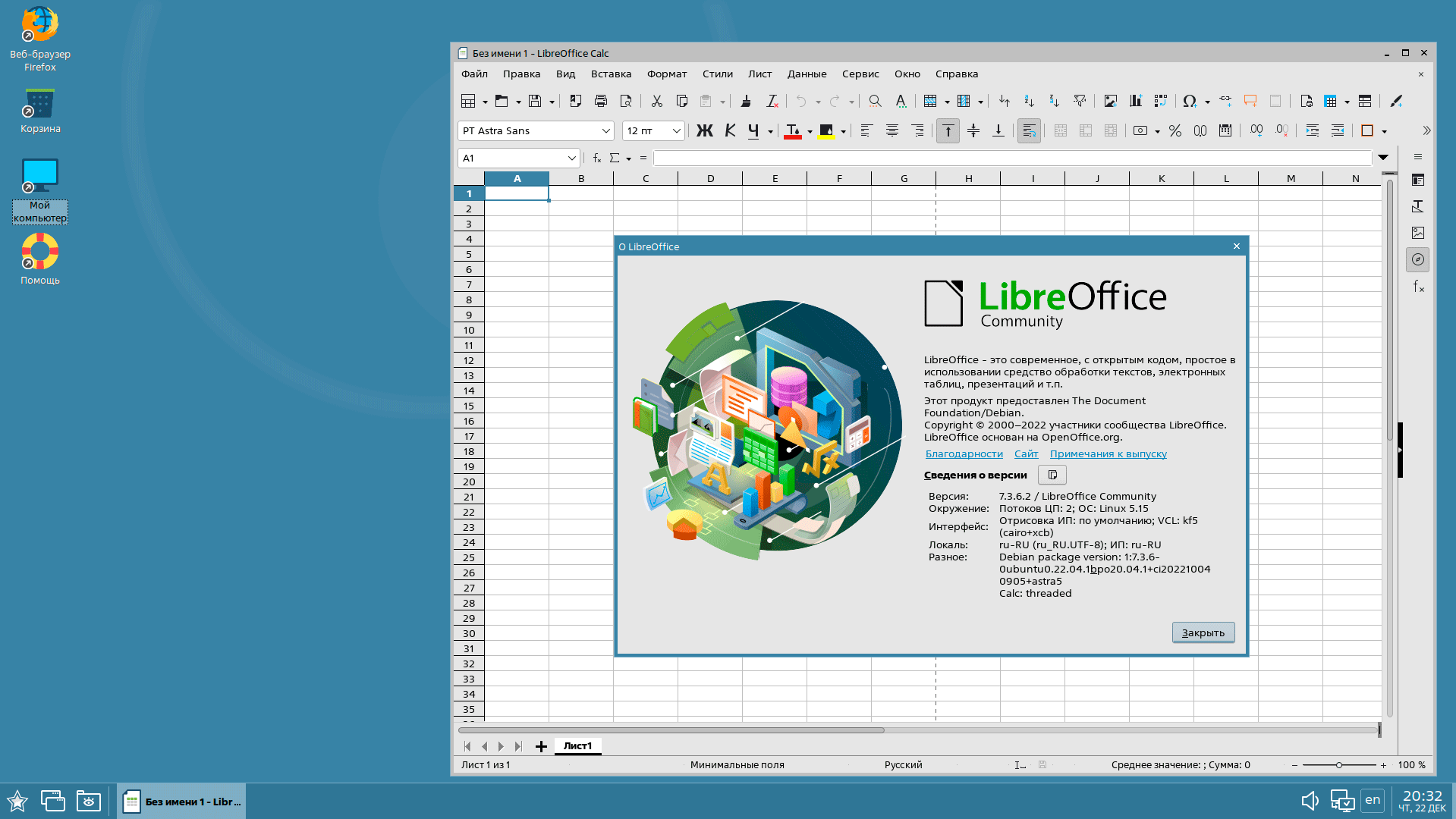
Task: Open the Вставка menu
Action: [x=611, y=74]
